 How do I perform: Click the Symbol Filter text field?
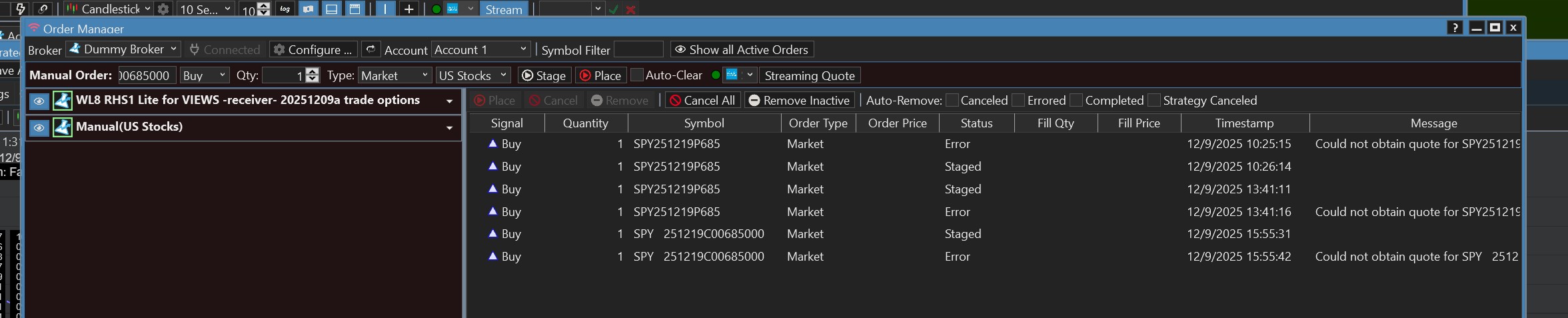coord(638,49)
